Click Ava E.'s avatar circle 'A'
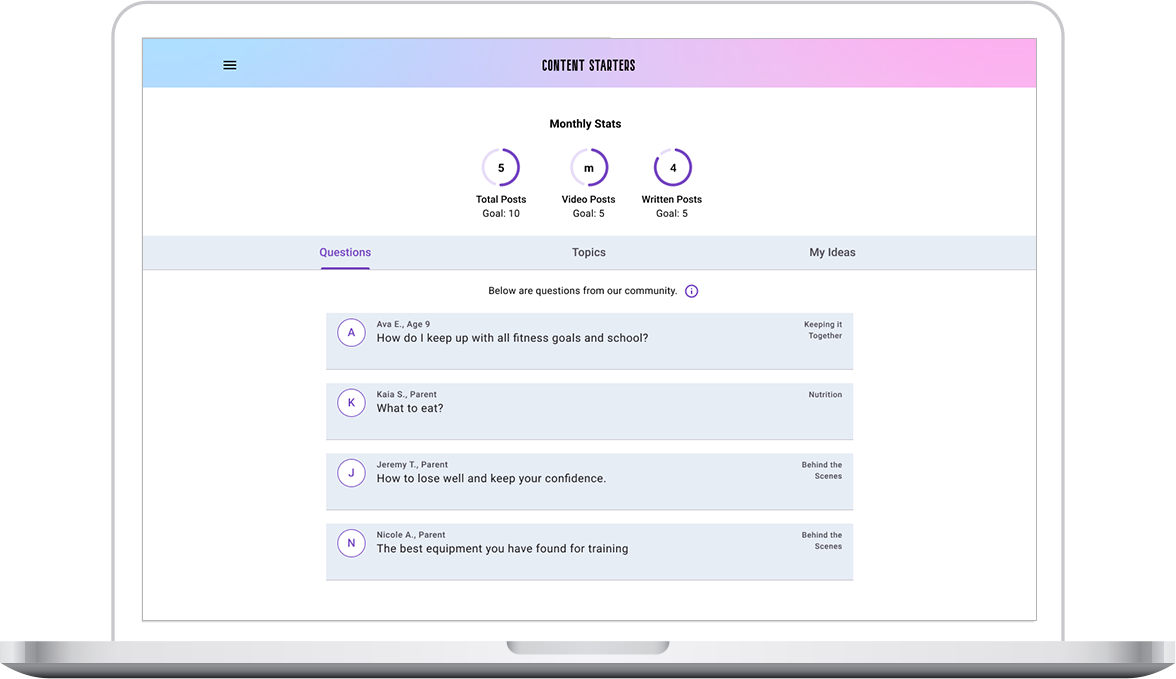This screenshot has height=679, width=1176. (x=351, y=333)
